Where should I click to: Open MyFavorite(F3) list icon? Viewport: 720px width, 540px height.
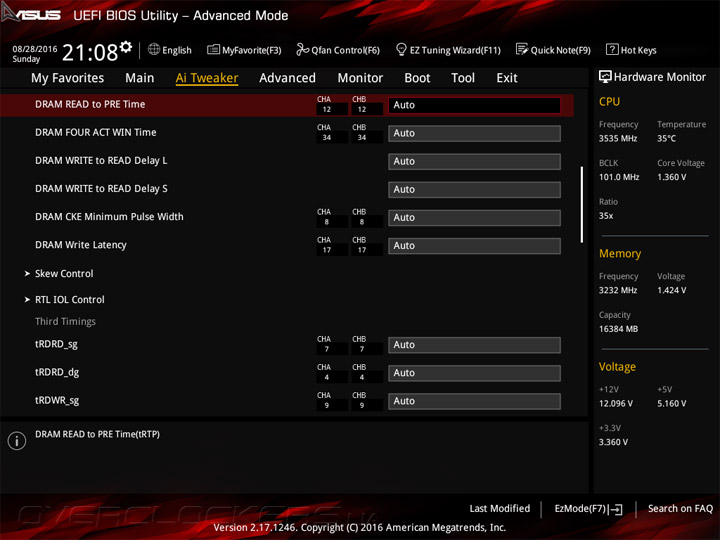click(213, 49)
